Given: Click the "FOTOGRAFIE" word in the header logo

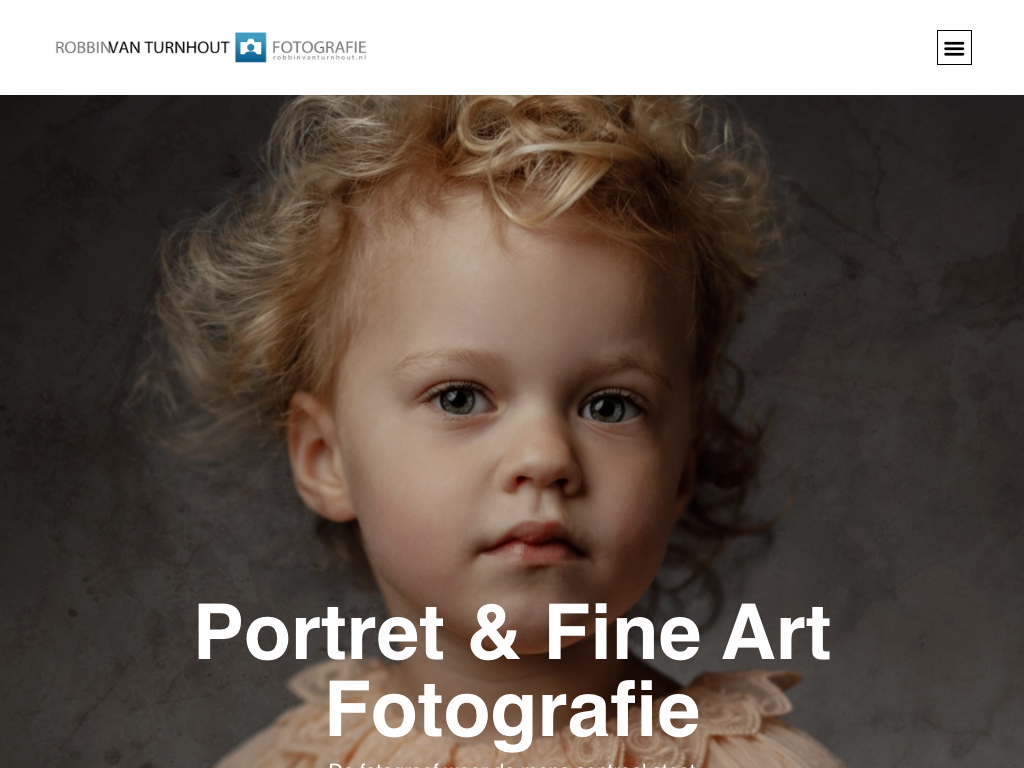Looking at the screenshot, I should click(319, 46).
